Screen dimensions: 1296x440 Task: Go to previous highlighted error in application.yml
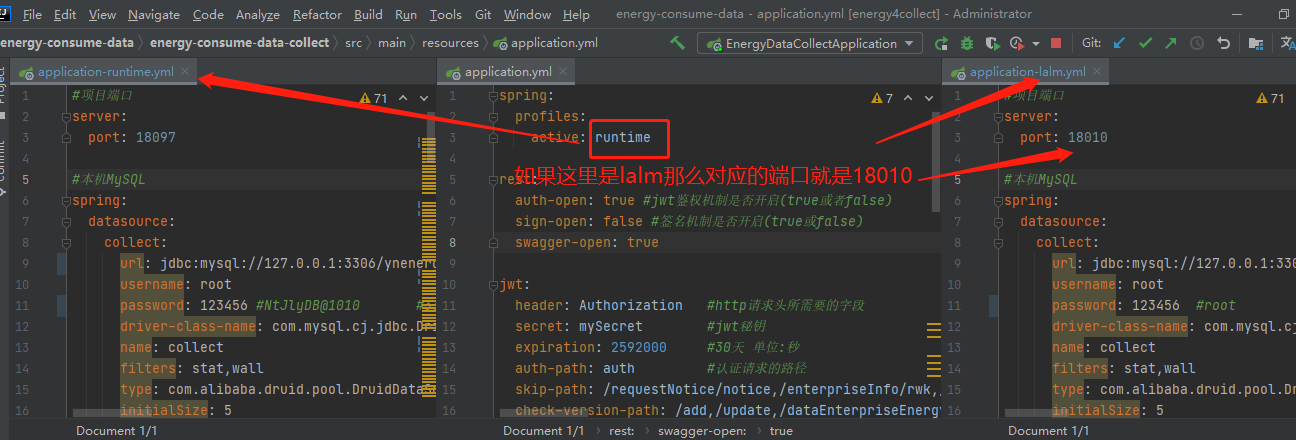907,98
